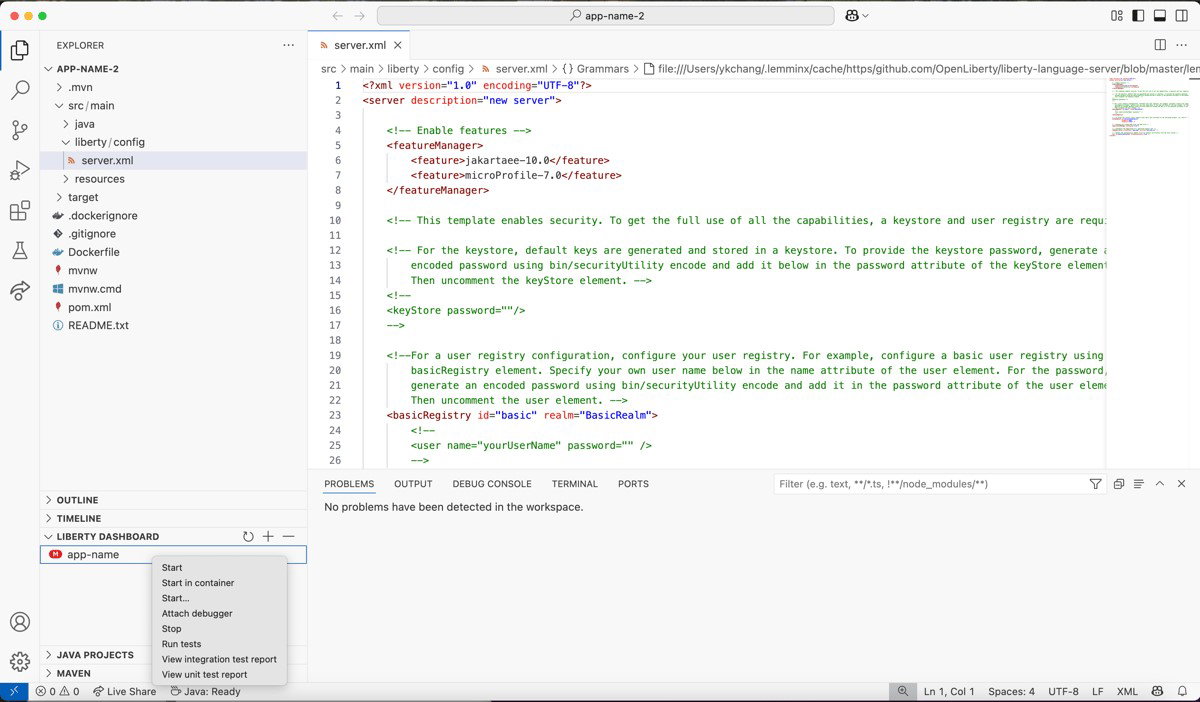Viewport: 1200px width, 702px height.
Task: Expand the Maven section
Action: click(174, 673)
